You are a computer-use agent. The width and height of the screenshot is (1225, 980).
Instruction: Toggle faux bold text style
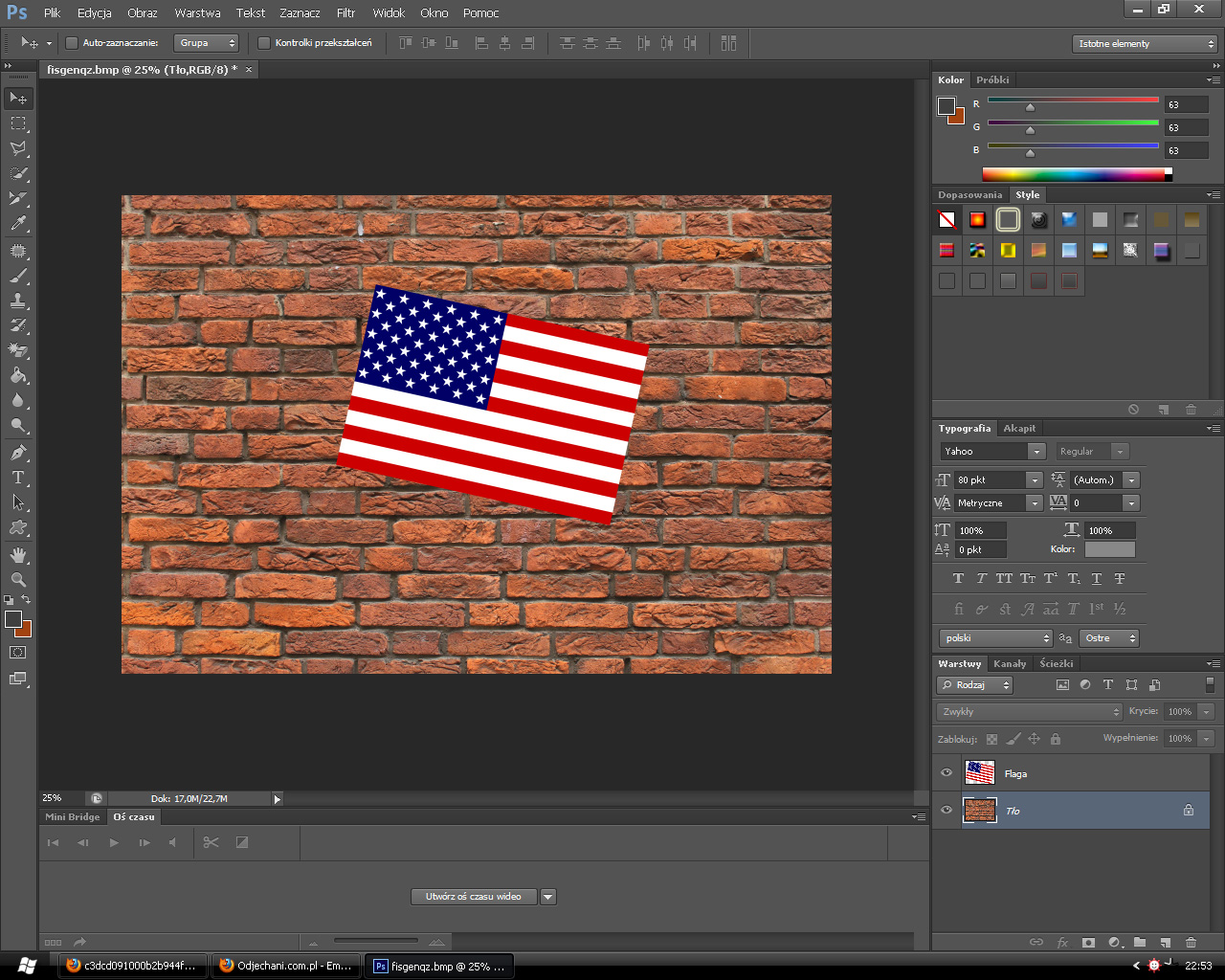click(x=958, y=578)
